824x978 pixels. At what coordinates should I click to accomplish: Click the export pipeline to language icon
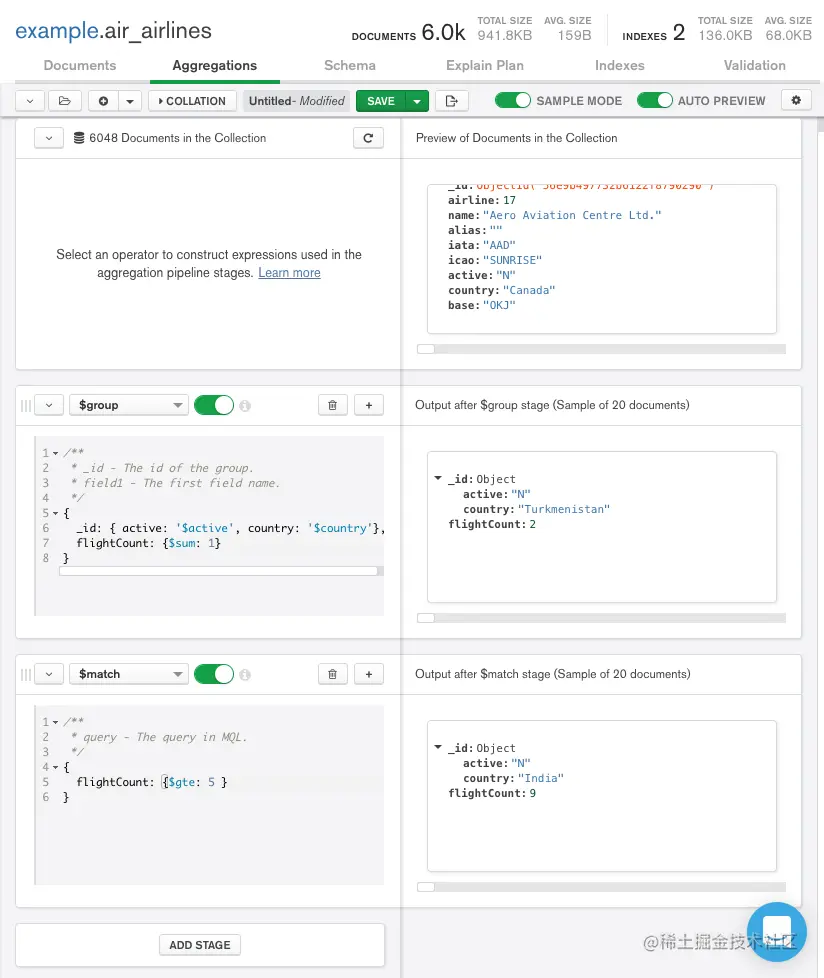click(452, 100)
